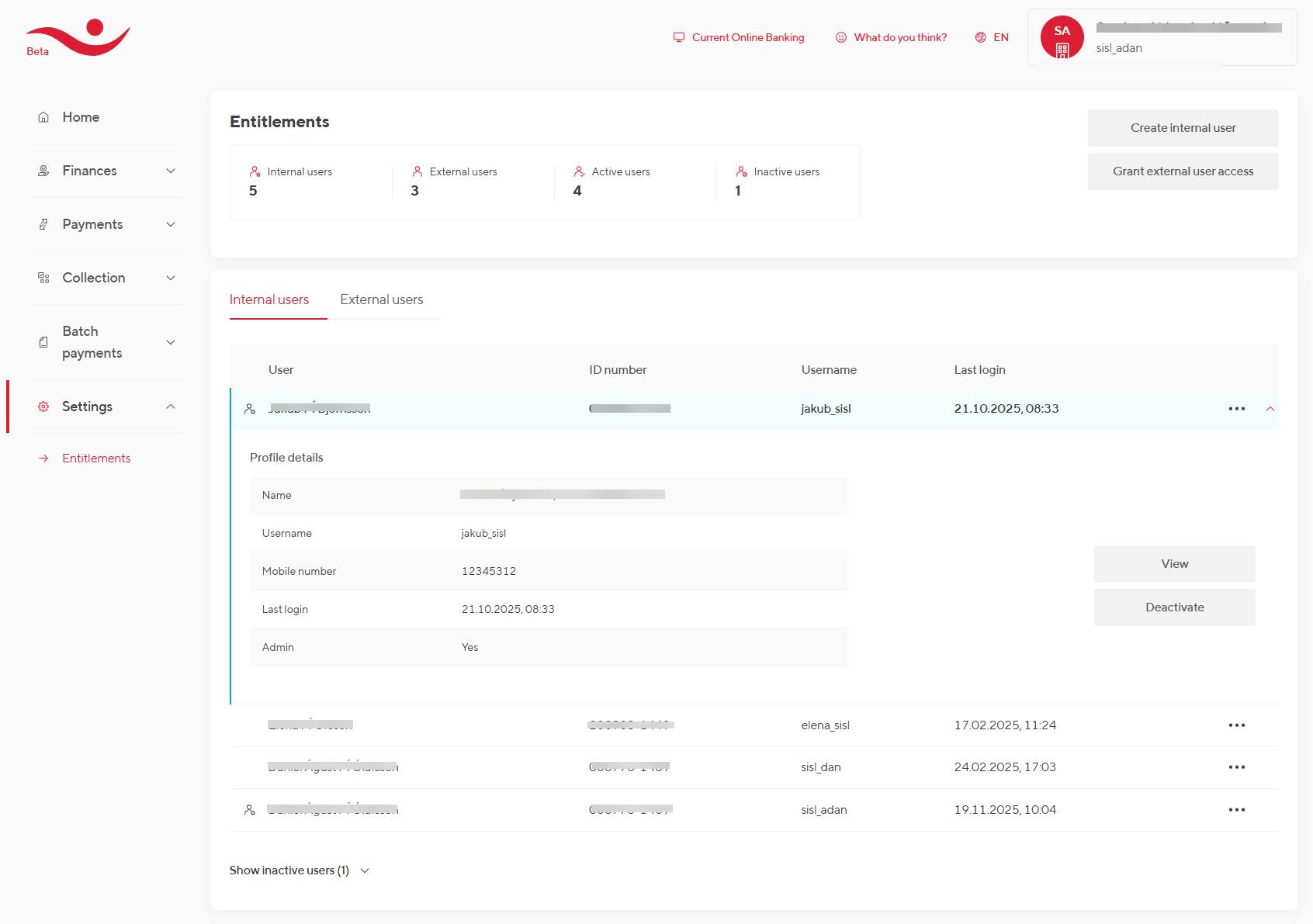Open three-dot menu for elena_sisl row
The width and height of the screenshot is (1313, 924).
coord(1236,725)
